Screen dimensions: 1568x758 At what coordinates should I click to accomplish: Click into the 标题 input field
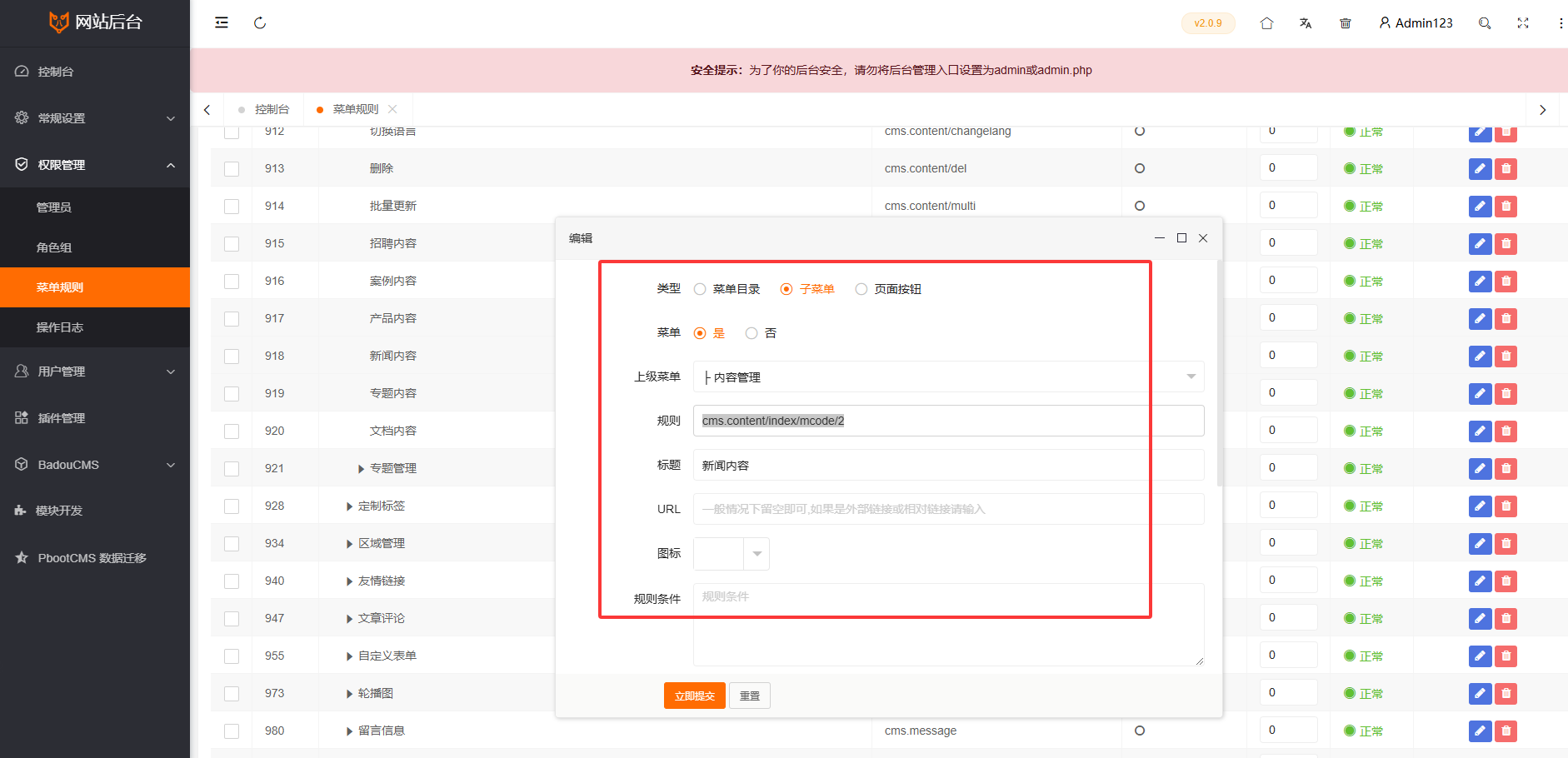click(948, 466)
